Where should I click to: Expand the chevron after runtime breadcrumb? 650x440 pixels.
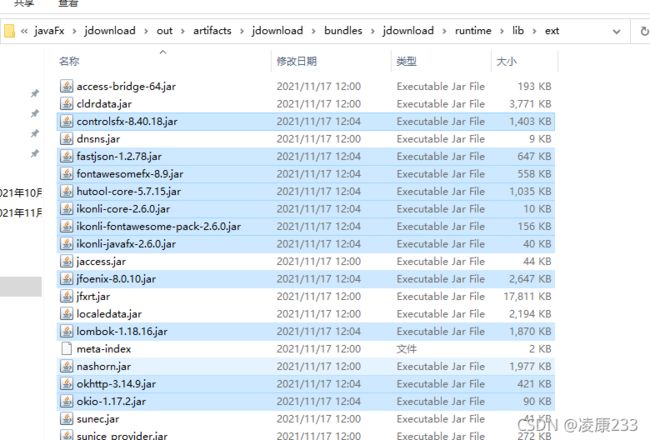coord(502,31)
